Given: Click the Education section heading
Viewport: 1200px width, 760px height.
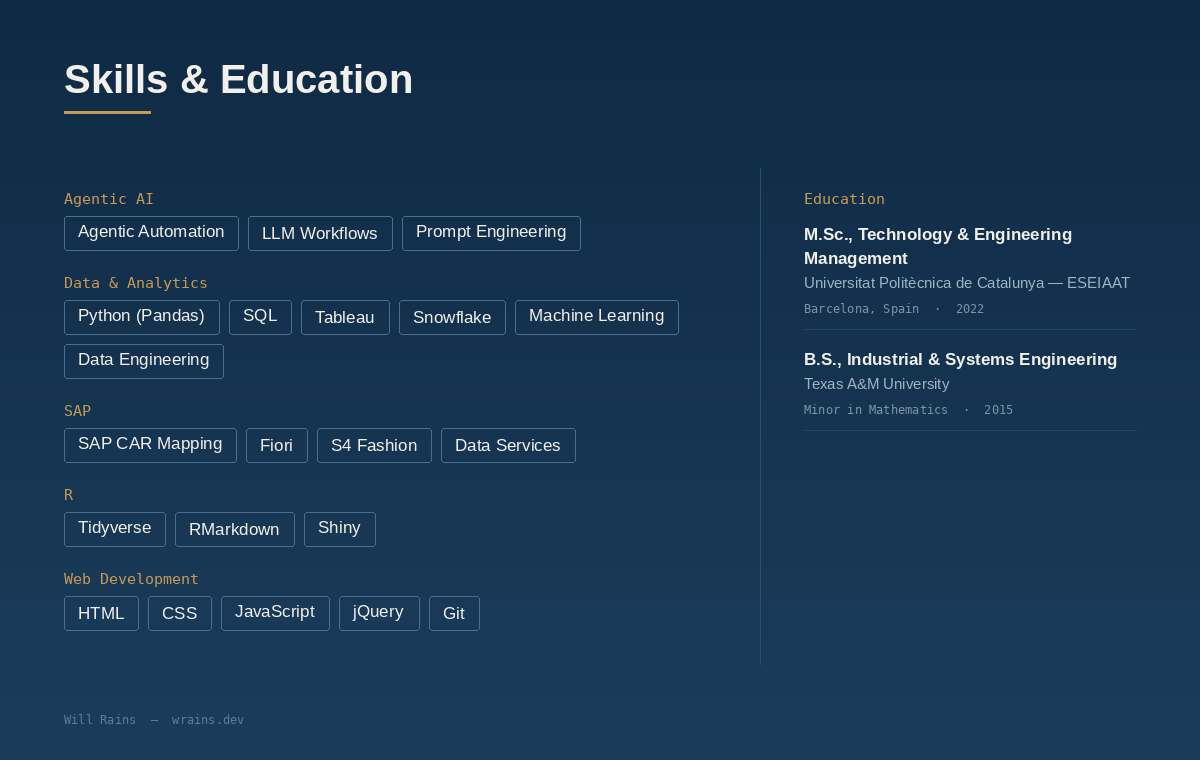Looking at the screenshot, I should coord(844,199).
